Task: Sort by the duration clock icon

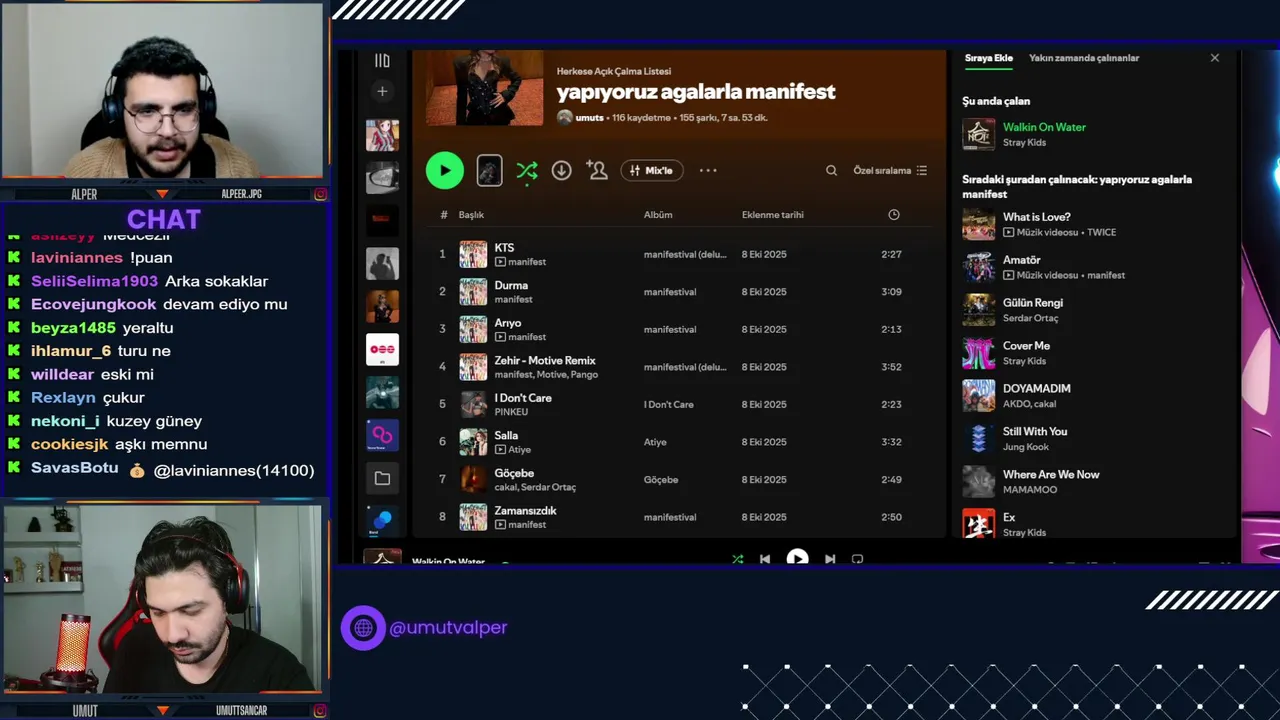Action: point(894,215)
